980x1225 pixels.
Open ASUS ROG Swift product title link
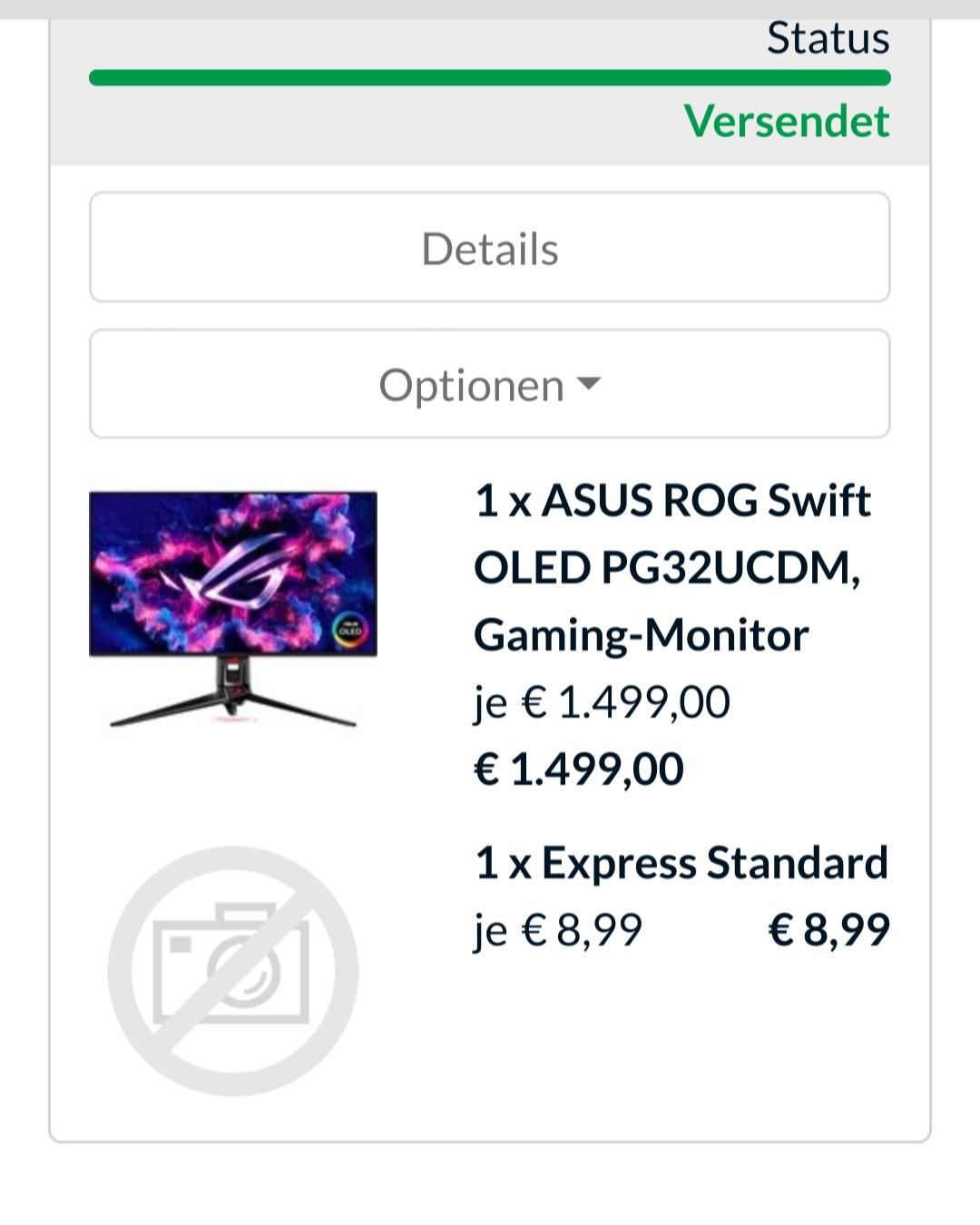tap(672, 500)
